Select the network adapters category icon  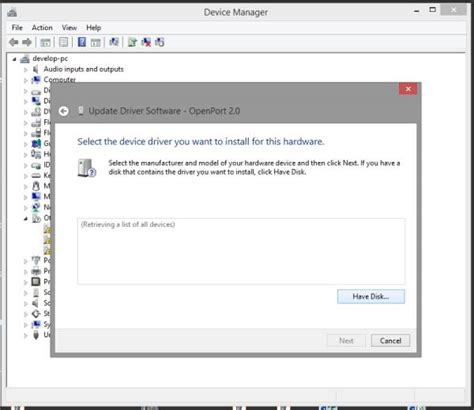tap(36, 207)
